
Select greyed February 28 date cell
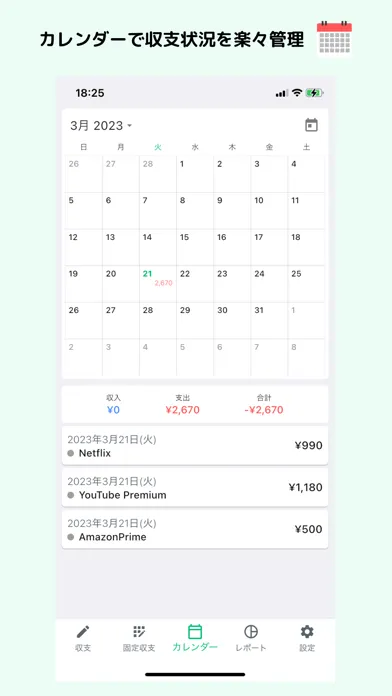click(158, 174)
